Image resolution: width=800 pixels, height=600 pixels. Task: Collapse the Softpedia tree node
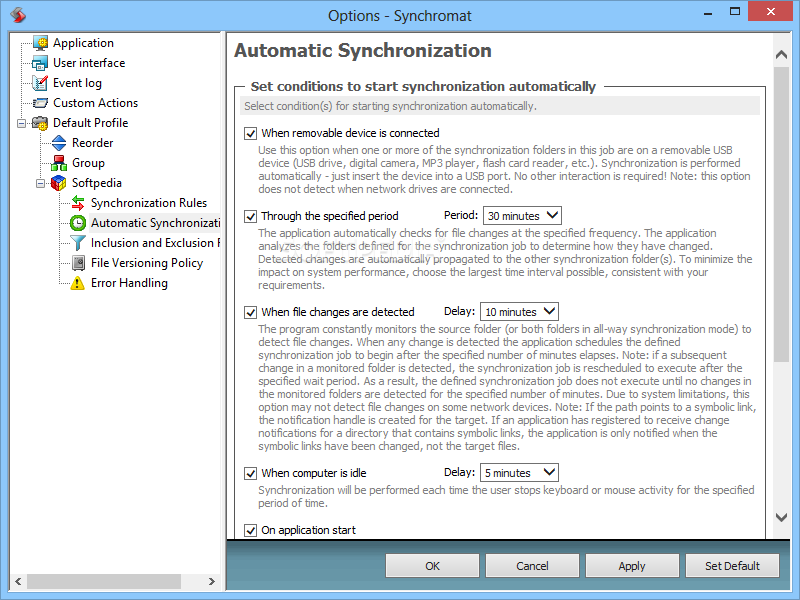[40, 183]
